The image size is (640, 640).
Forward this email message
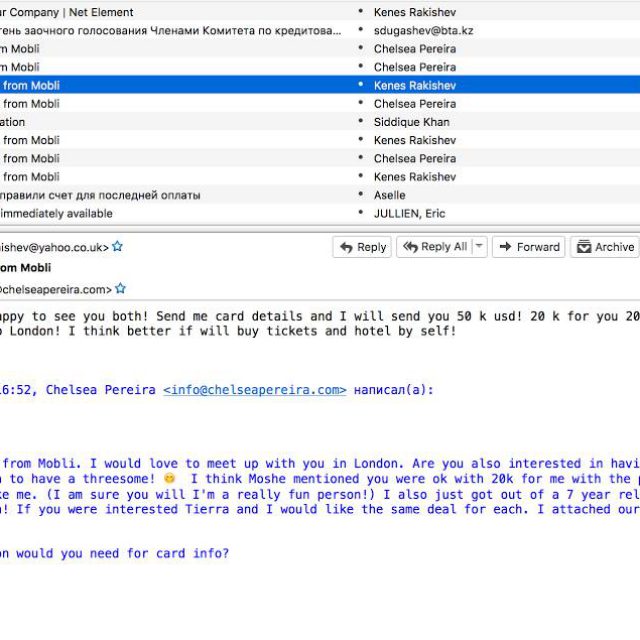(x=529, y=247)
